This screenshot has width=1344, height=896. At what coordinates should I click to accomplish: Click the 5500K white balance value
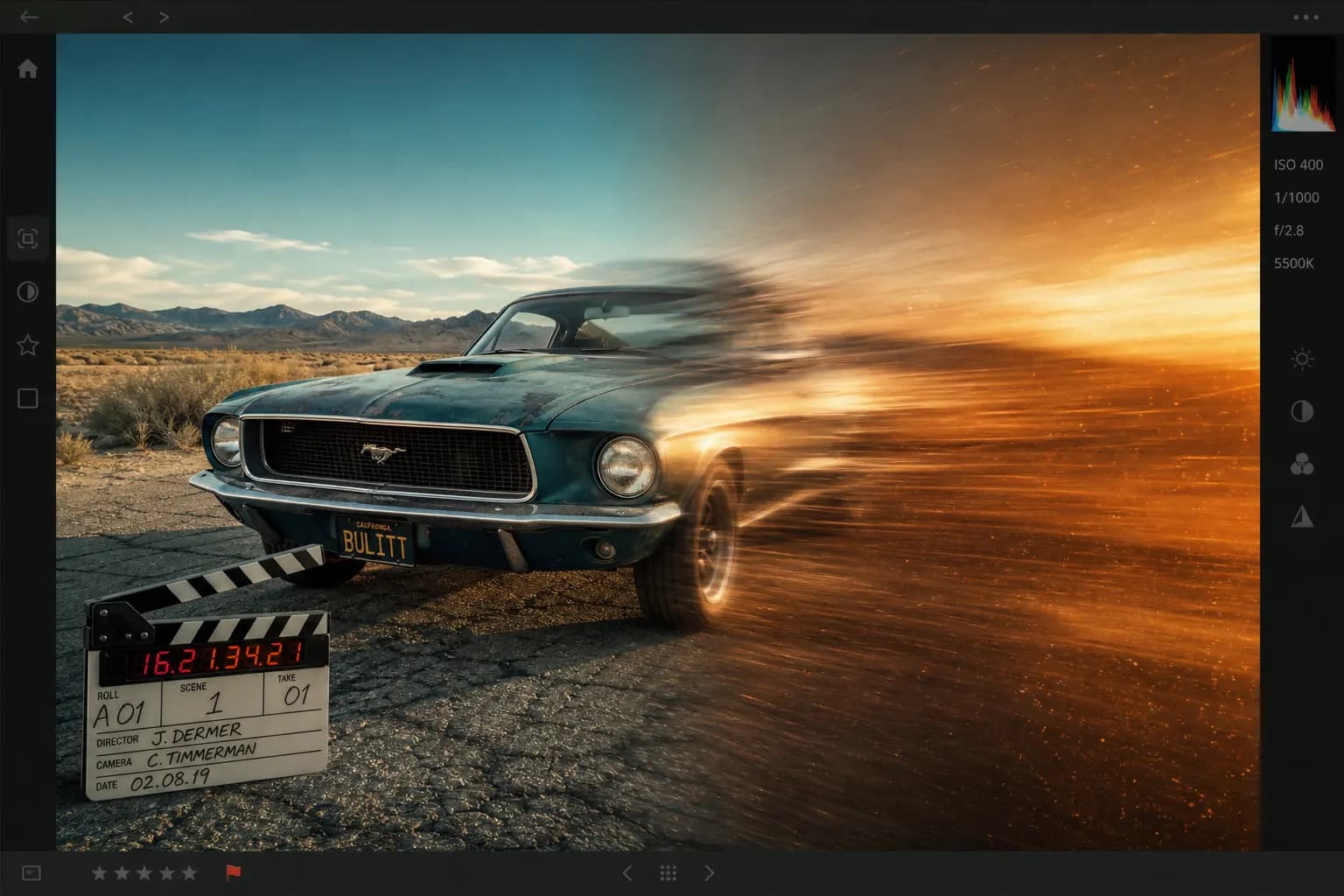(x=1294, y=263)
